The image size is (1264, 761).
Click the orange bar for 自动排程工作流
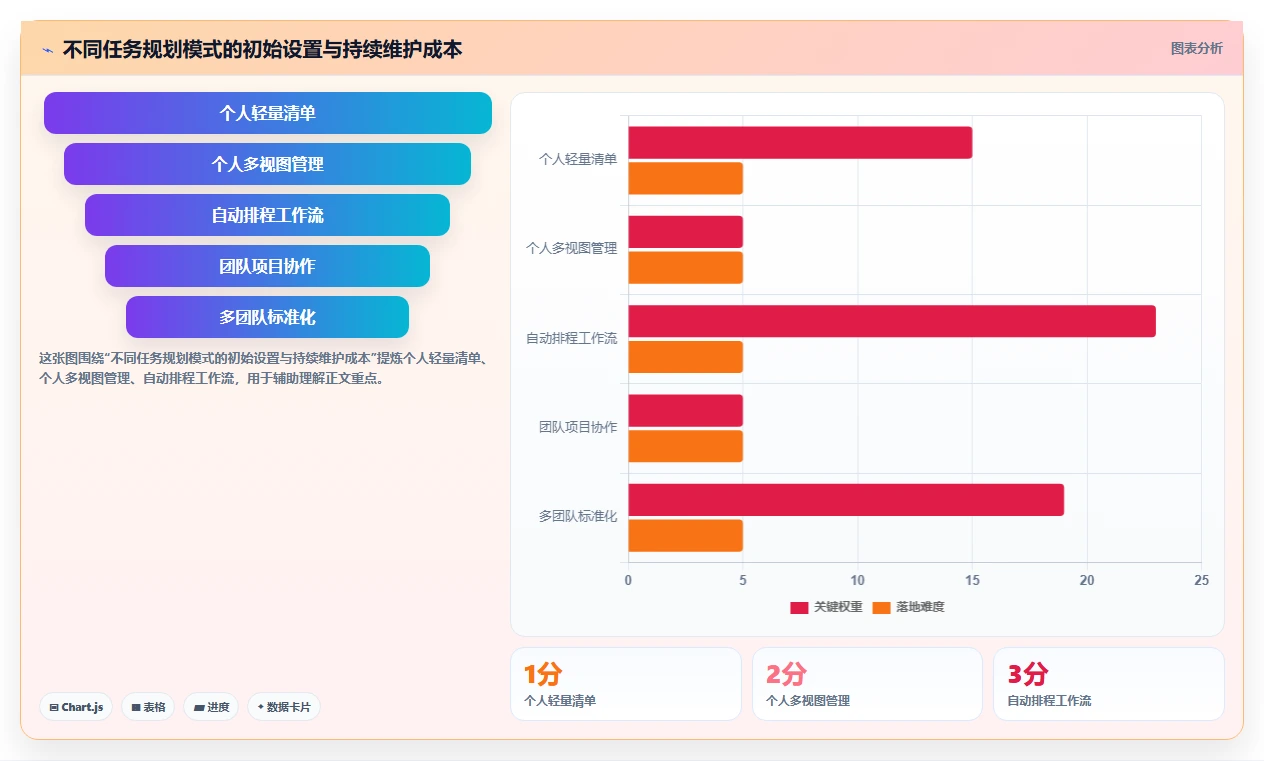pyautogui.click(x=685, y=357)
